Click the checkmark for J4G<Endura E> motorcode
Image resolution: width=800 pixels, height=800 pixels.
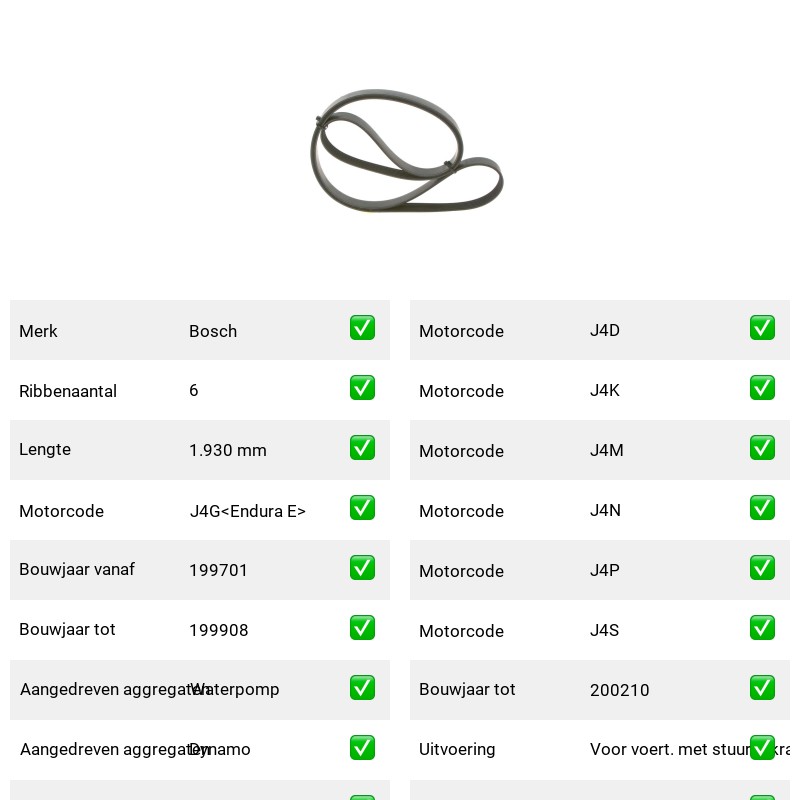tap(362, 508)
